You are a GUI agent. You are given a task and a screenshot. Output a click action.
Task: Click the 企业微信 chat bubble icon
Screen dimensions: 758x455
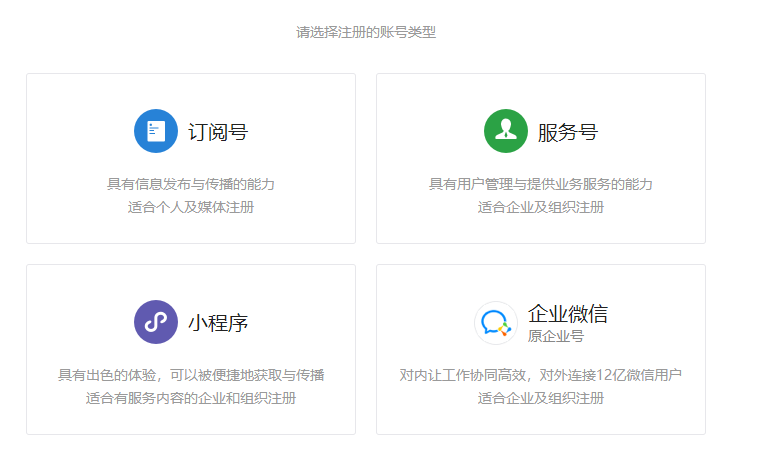pos(496,323)
